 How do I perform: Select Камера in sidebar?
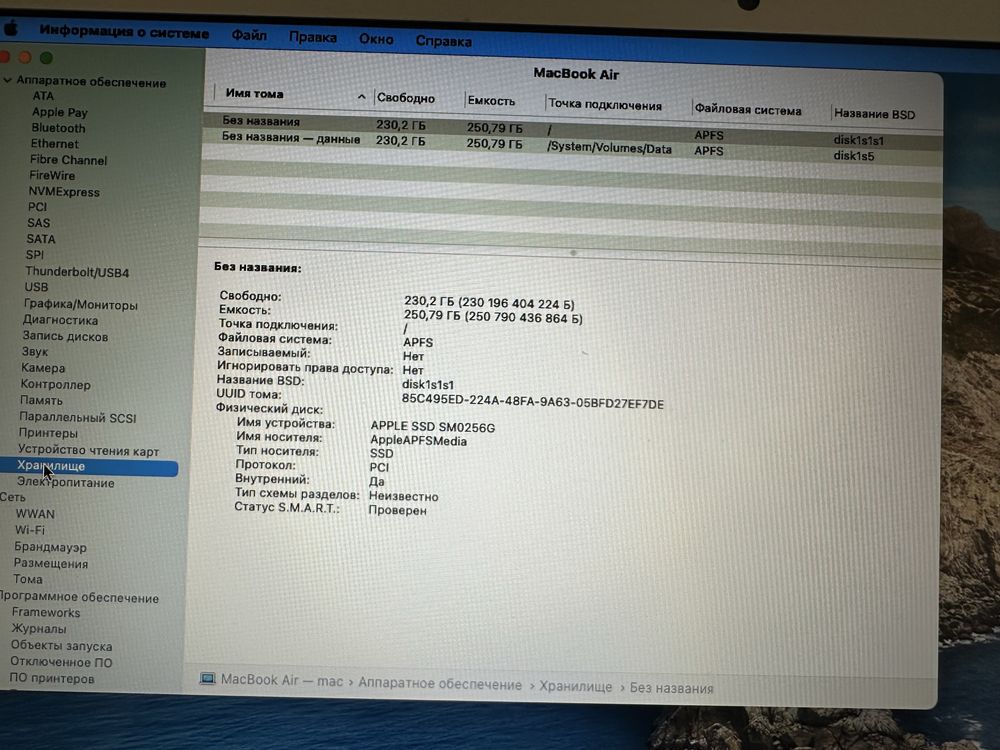click(x=43, y=367)
